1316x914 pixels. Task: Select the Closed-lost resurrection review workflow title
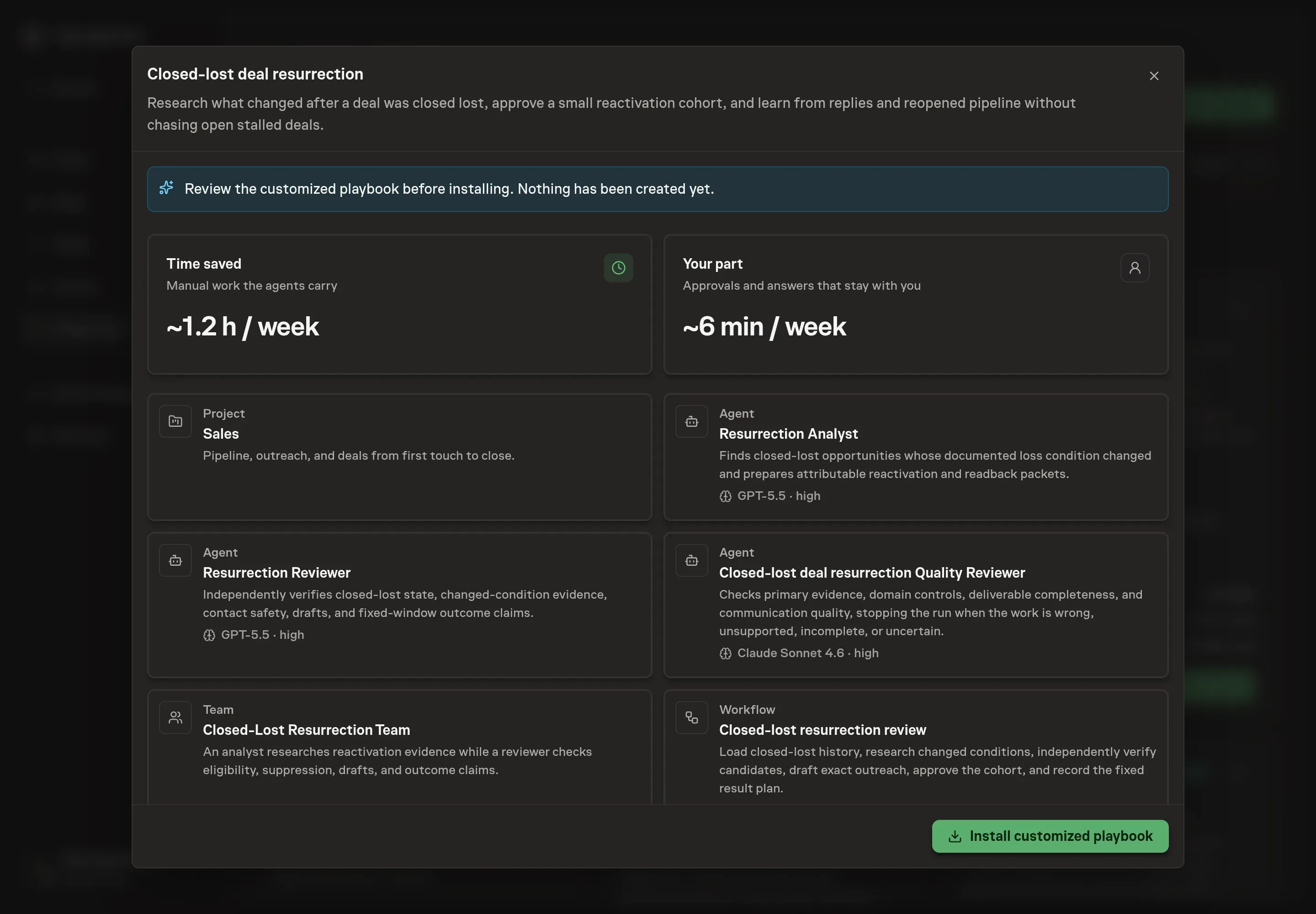tap(822, 729)
